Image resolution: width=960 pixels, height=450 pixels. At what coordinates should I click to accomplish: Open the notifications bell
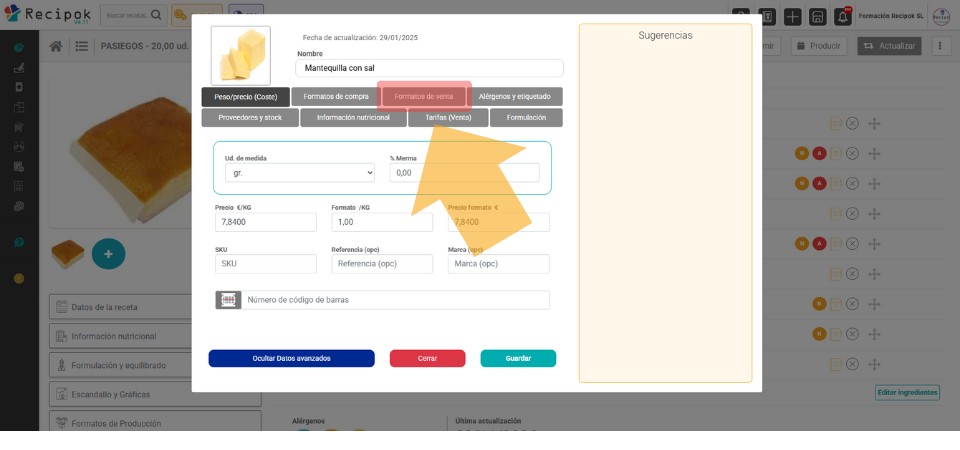pos(842,16)
